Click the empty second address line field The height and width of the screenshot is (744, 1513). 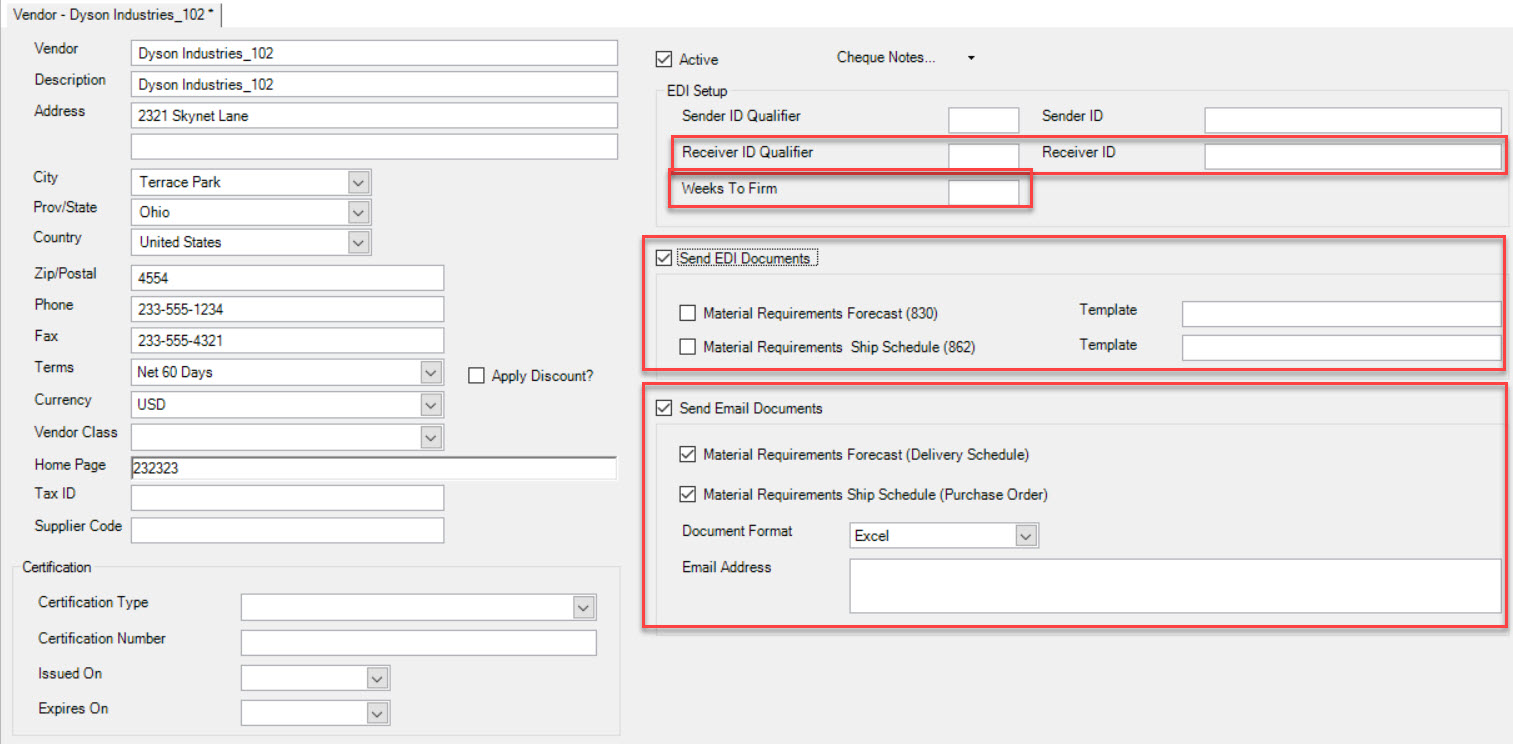point(375,147)
